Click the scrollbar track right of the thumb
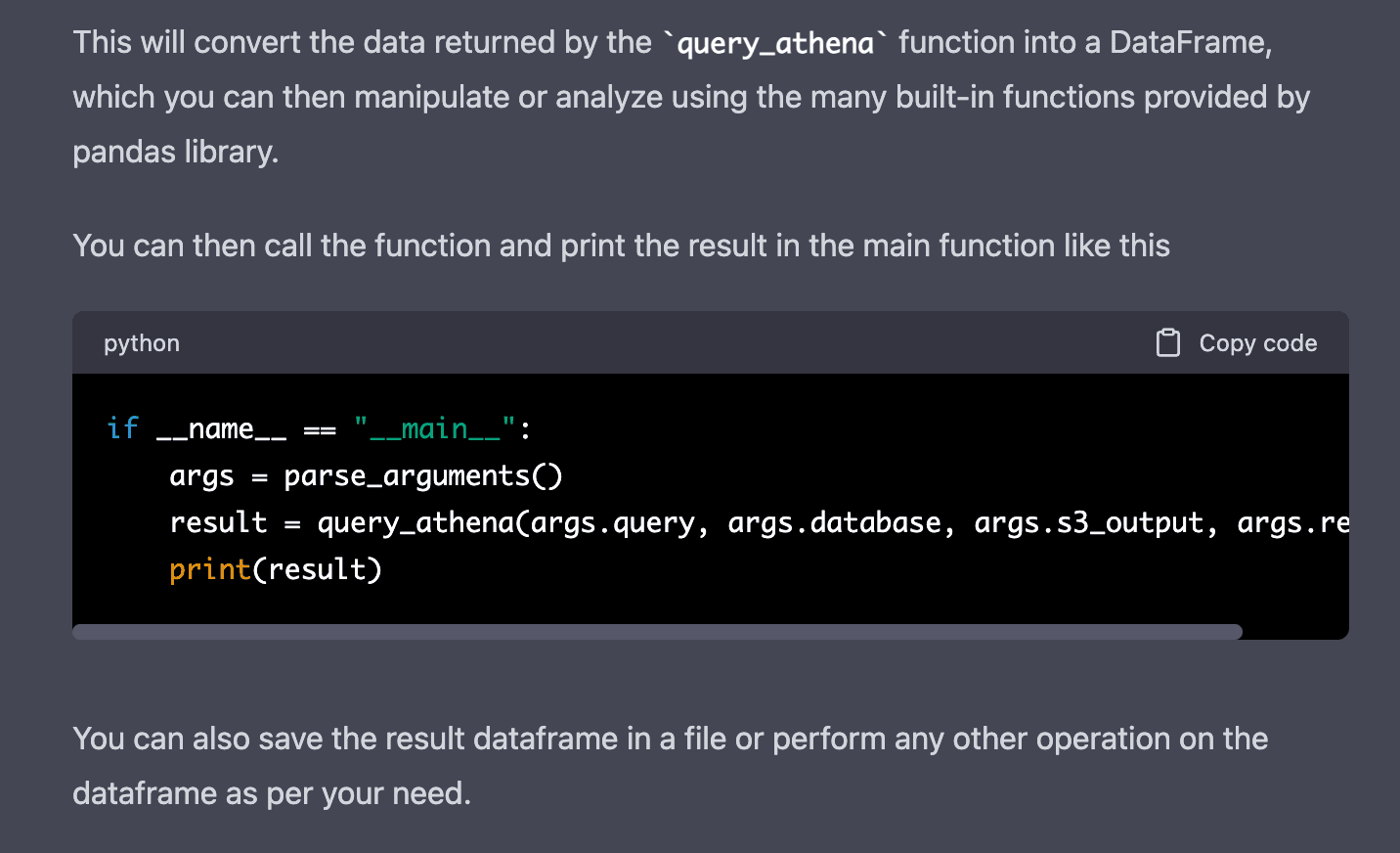The width and height of the screenshot is (1400, 853). [x=1294, y=632]
